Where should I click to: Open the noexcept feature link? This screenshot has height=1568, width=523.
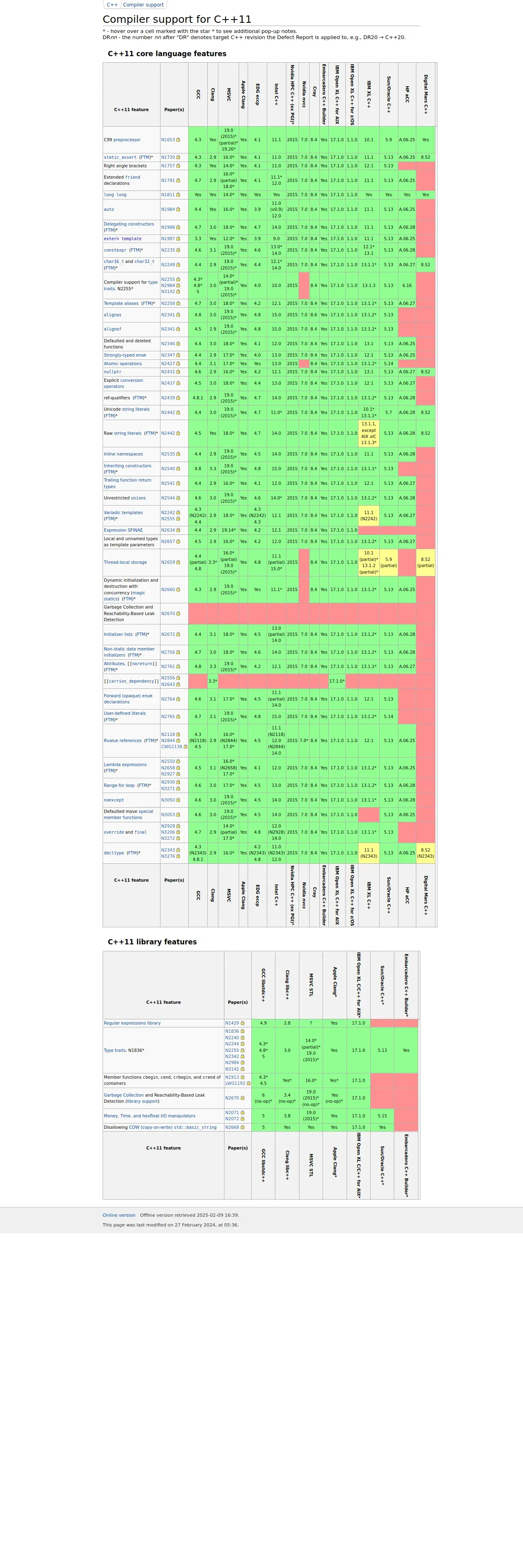(114, 800)
